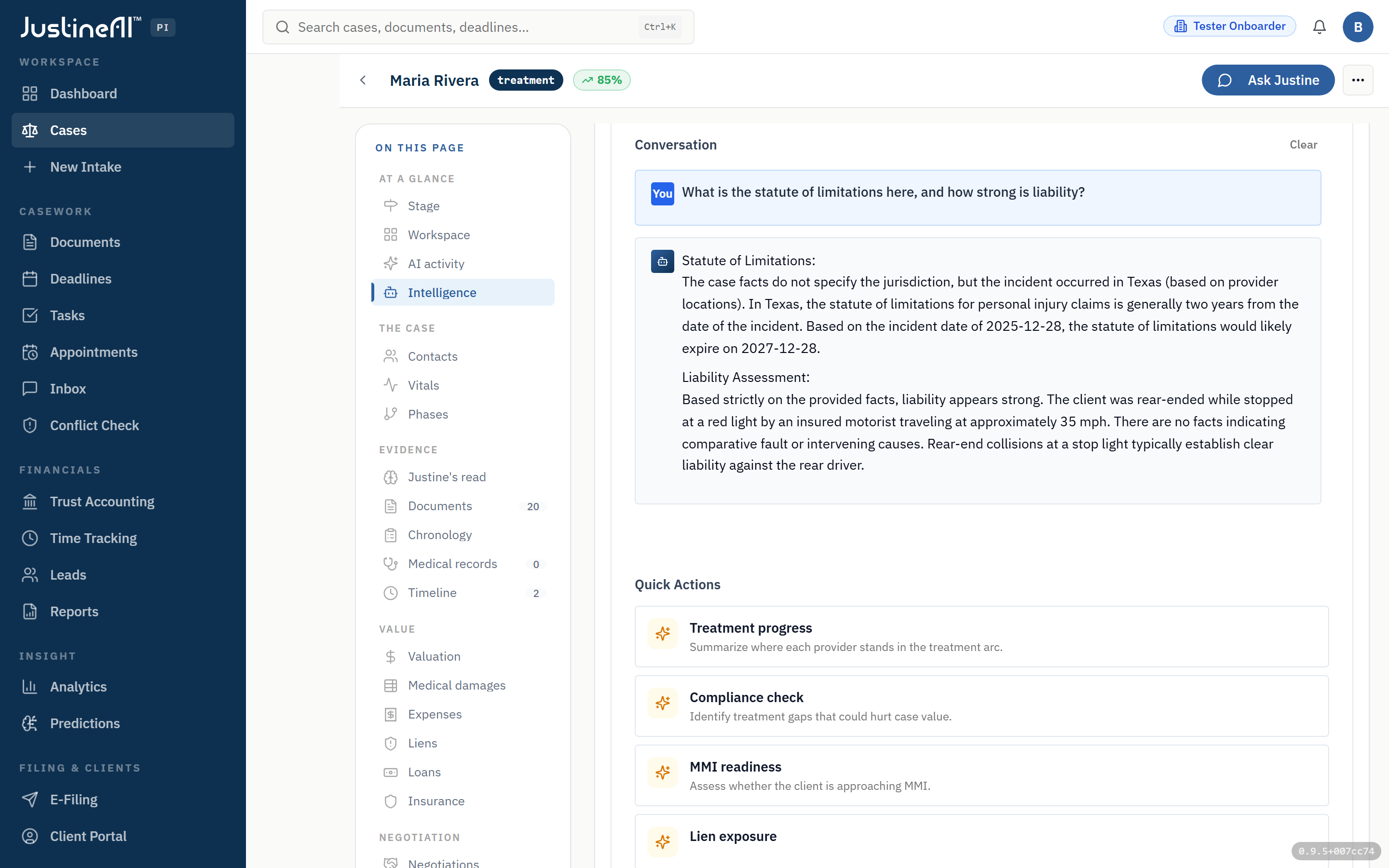The height and width of the screenshot is (868, 1389).
Task: Run the Compliance check quick action
Action: coord(981,706)
